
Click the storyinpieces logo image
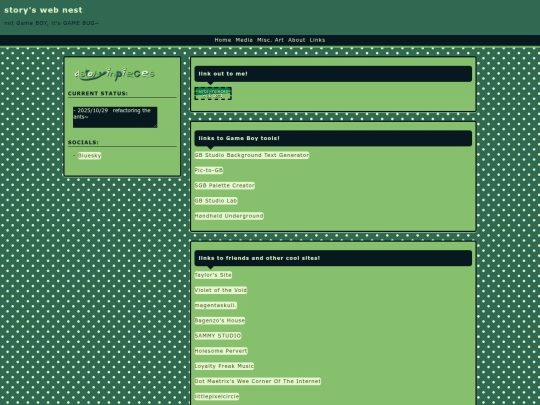pos(115,74)
